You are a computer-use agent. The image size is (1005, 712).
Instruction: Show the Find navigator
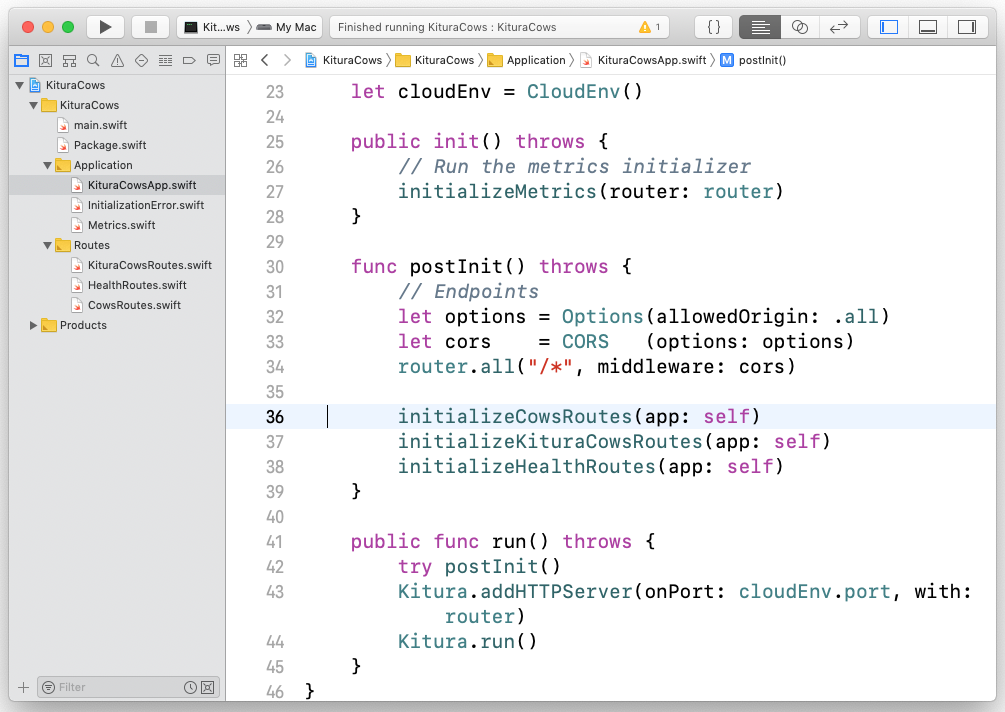point(93,60)
